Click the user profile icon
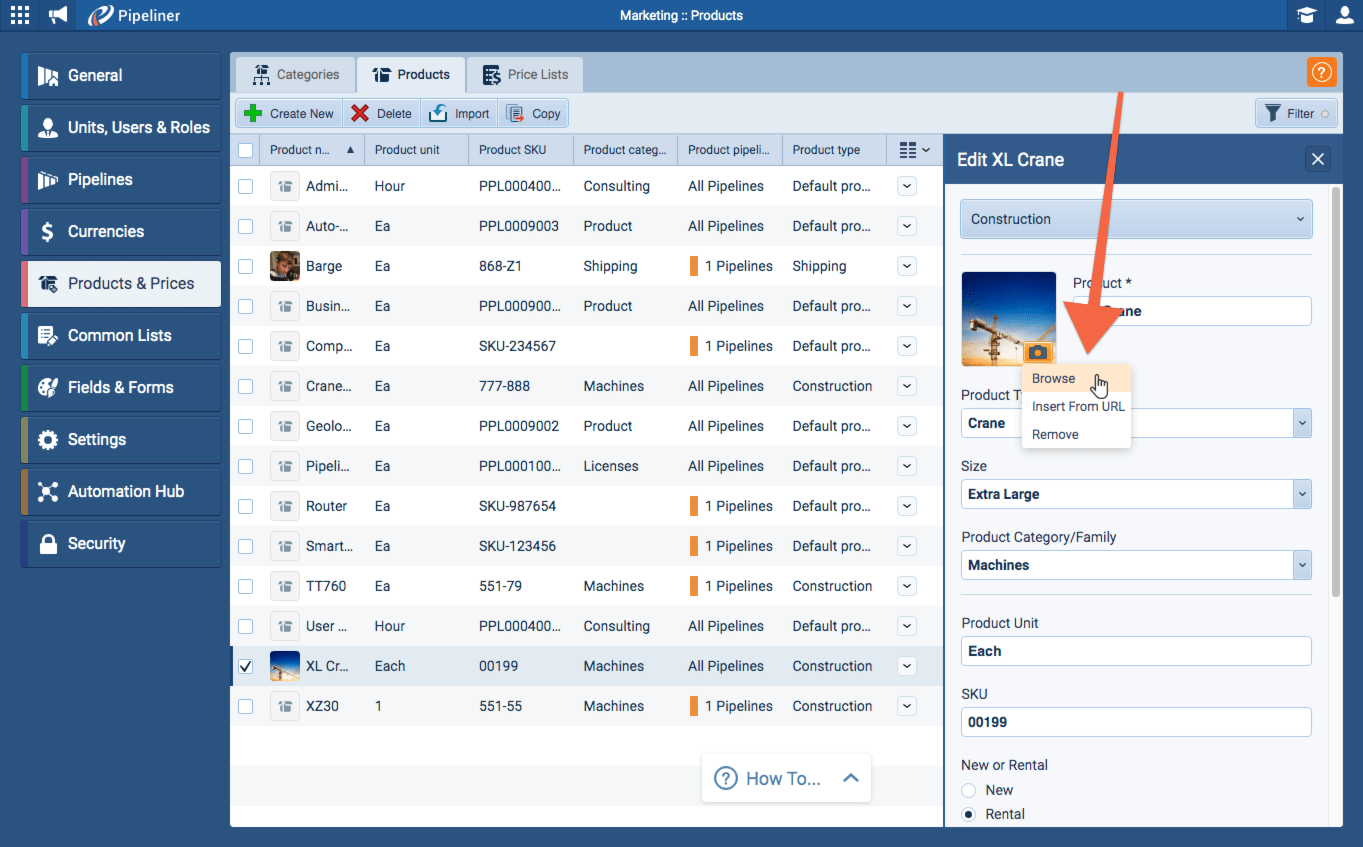The height and width of the screenshot is (847, 1363). (x=1343, y=15)
